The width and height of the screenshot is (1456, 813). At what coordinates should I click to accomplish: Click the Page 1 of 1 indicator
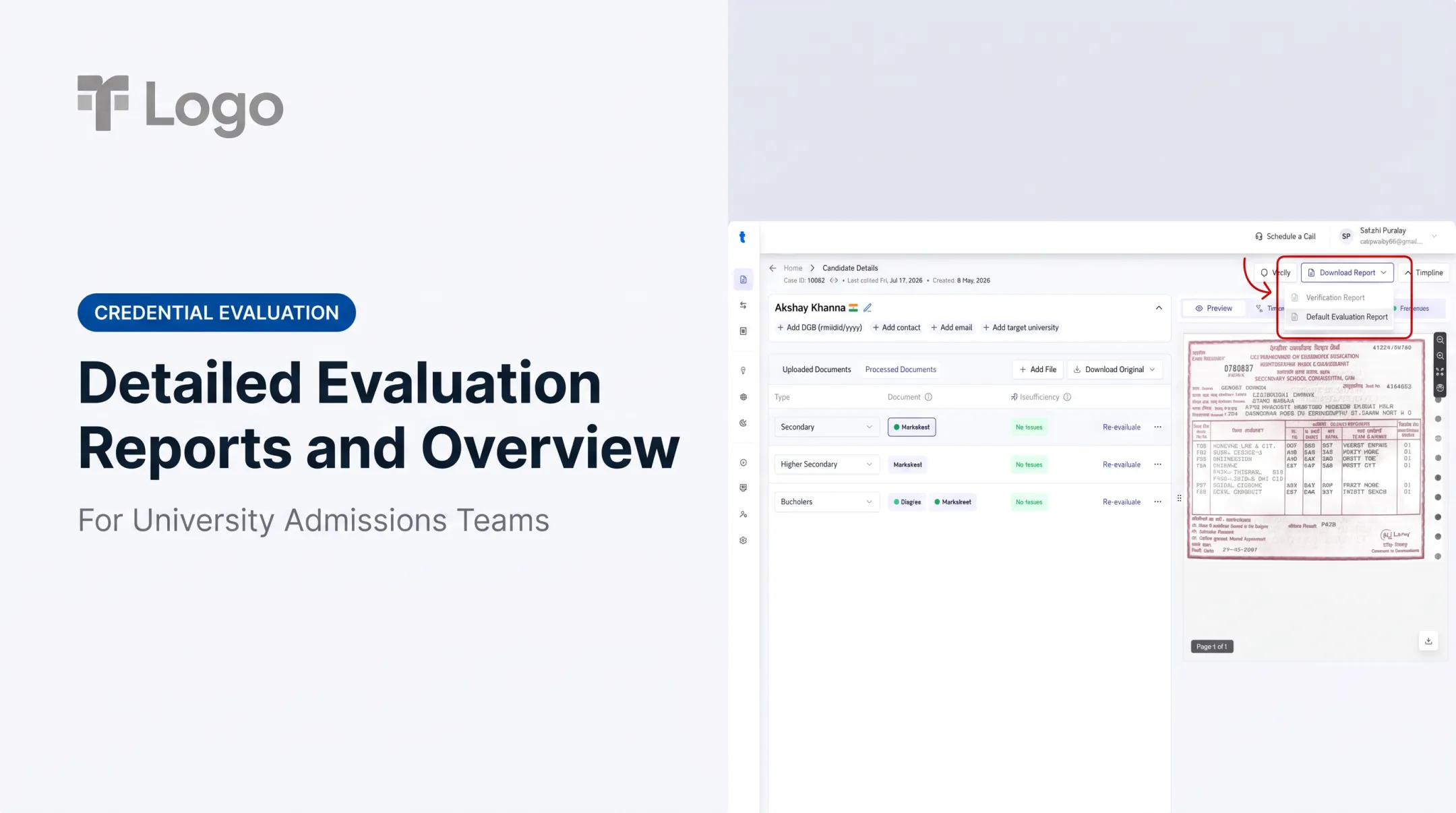pyautogui.click(x=1211, y=646)
